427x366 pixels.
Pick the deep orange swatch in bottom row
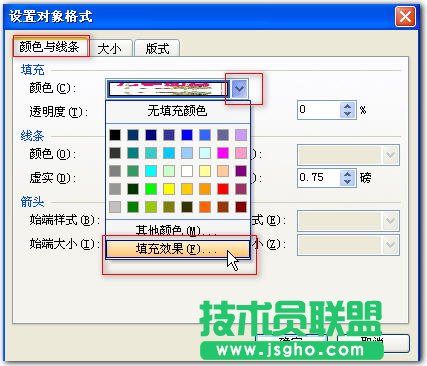point(205,207)
